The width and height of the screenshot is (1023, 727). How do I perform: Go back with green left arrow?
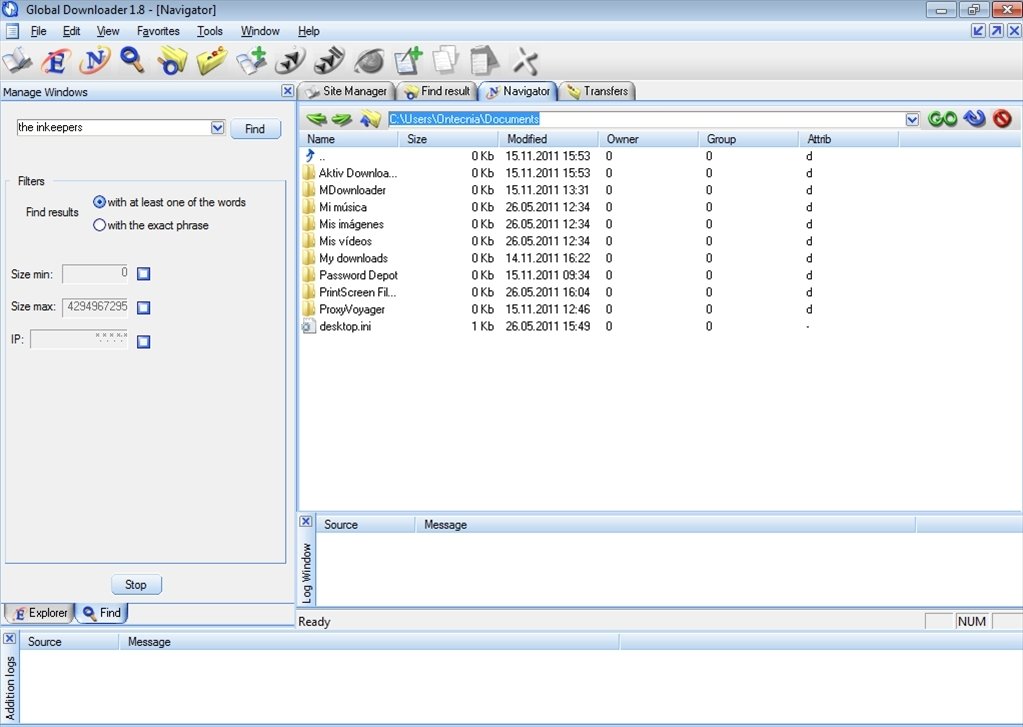click(316, 119)
